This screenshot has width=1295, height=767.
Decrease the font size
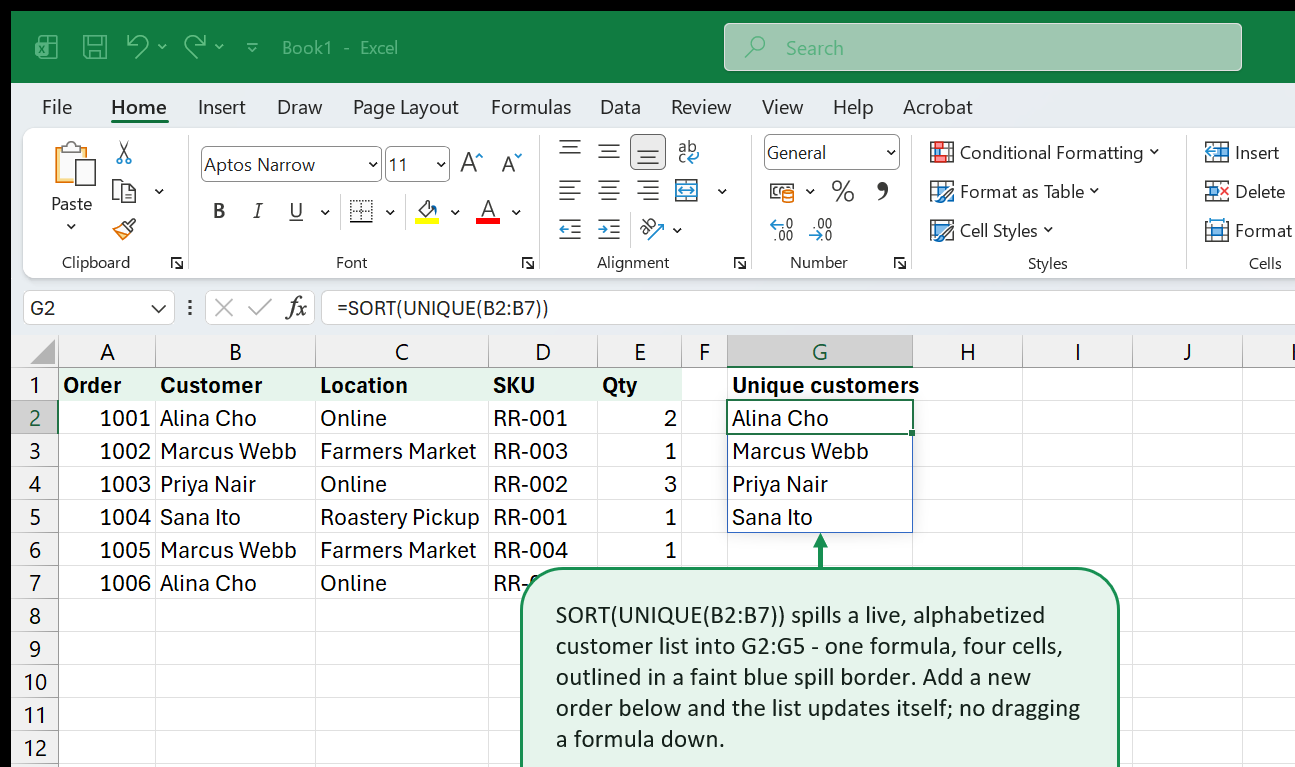pos(510,164)
